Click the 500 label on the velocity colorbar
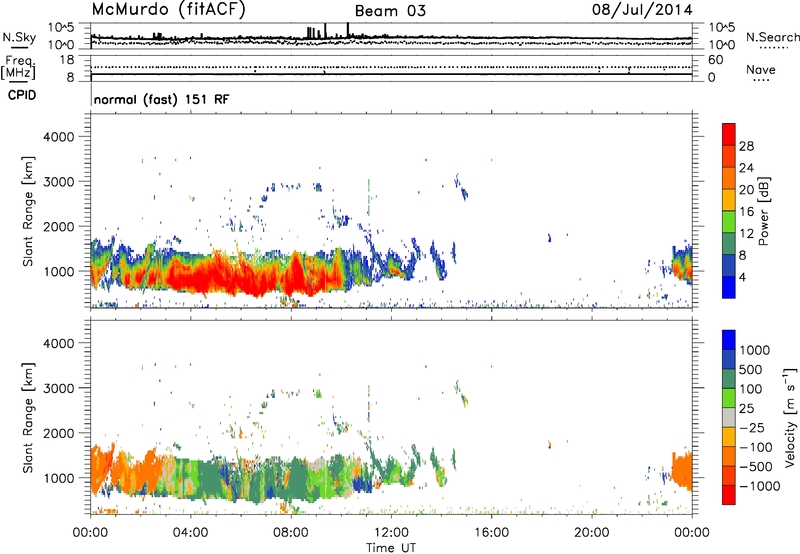This screenshot has width=800, height=554. 751,369
